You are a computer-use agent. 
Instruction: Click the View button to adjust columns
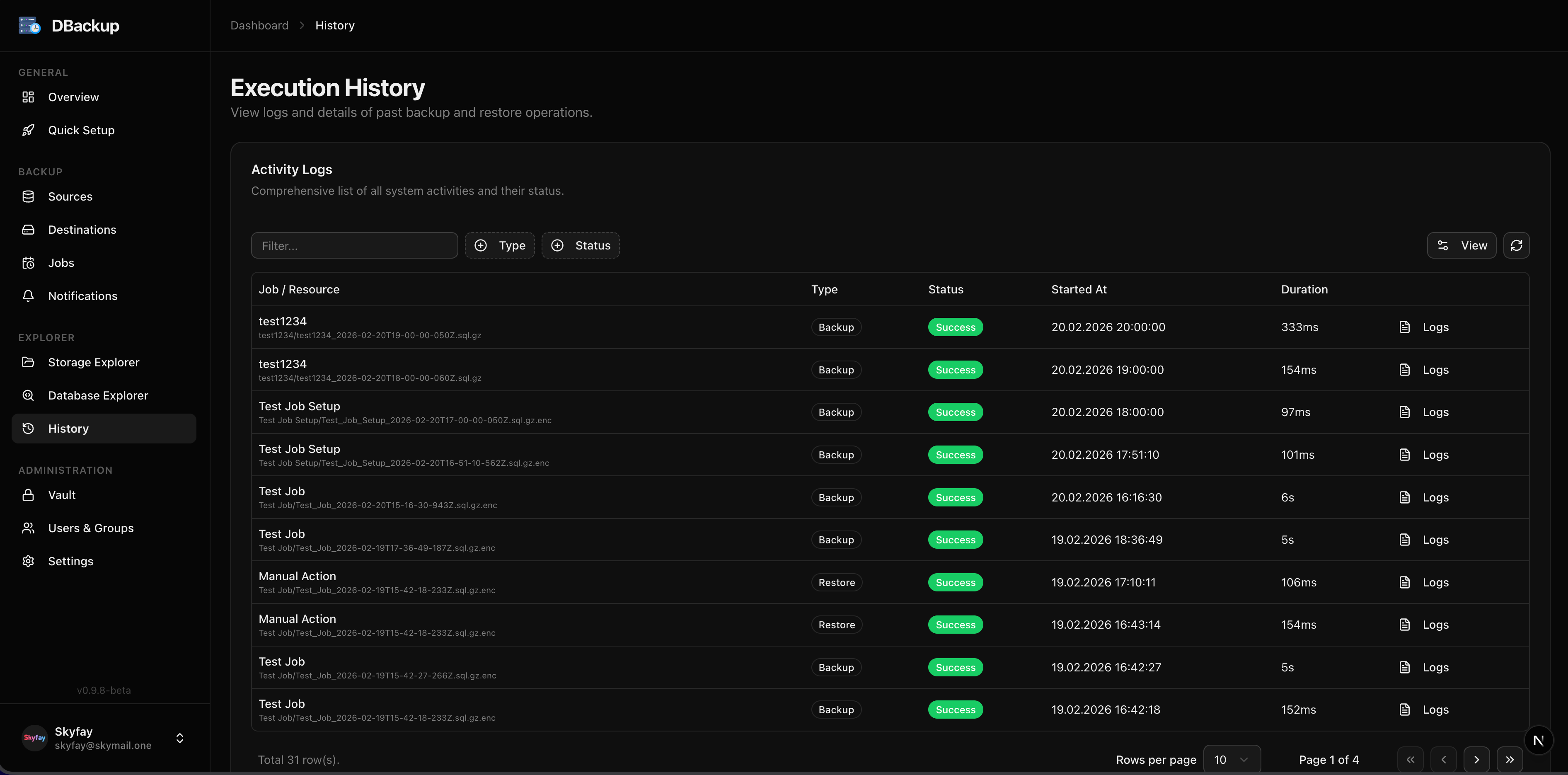pos(1462,245)
